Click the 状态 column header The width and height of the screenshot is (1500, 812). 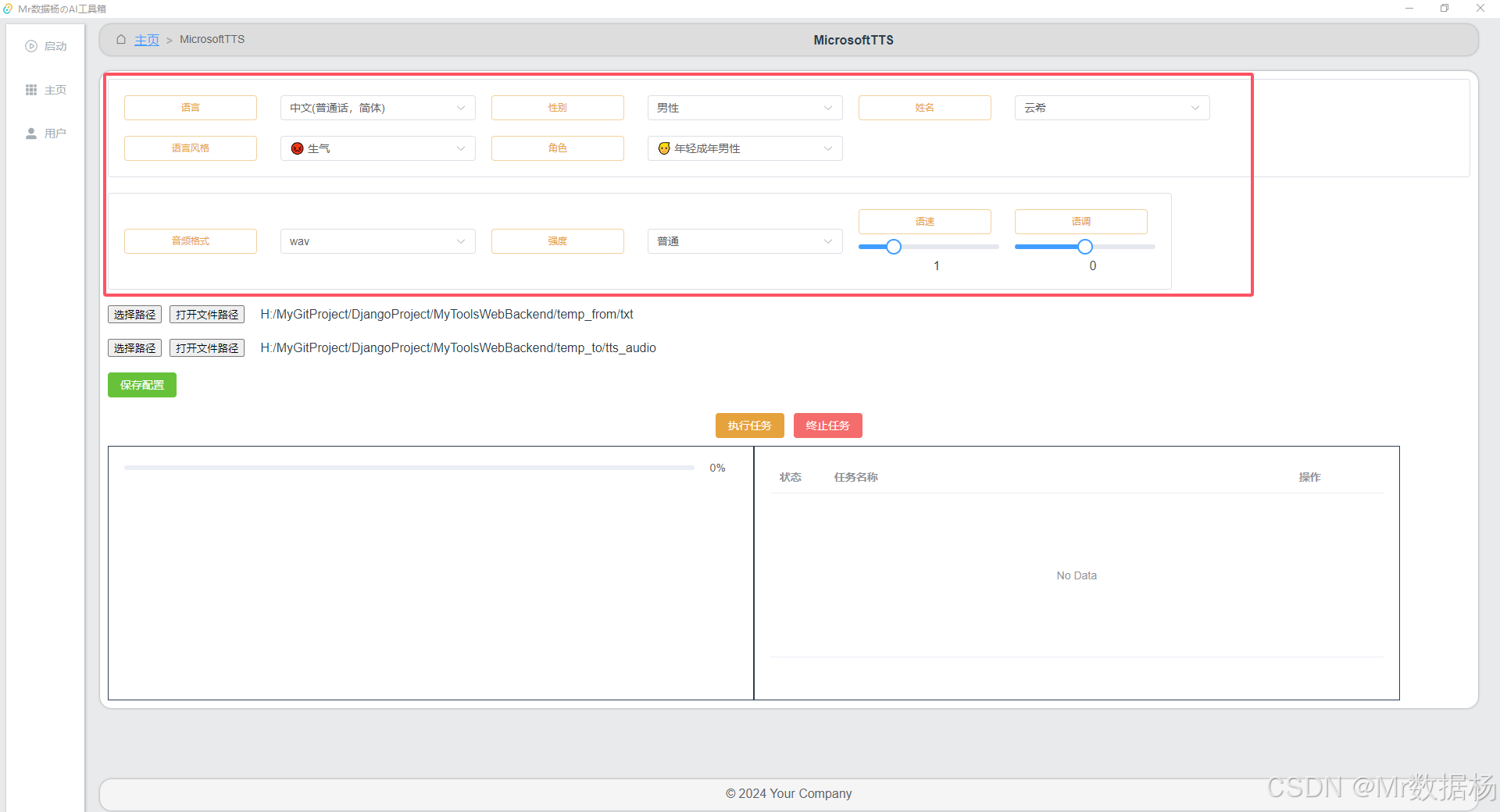[791, 477]
